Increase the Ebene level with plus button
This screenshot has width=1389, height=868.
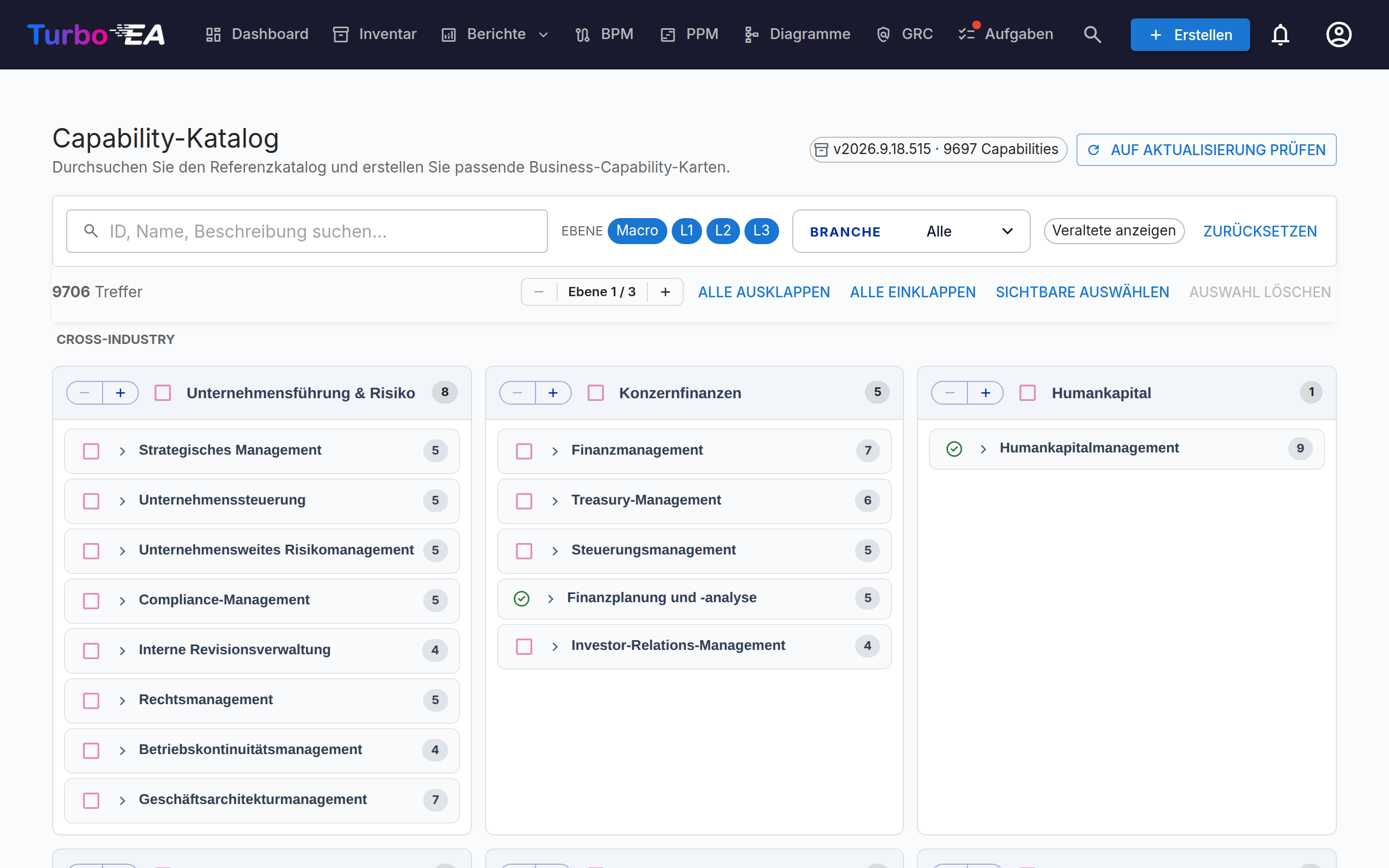click(665, 292)
